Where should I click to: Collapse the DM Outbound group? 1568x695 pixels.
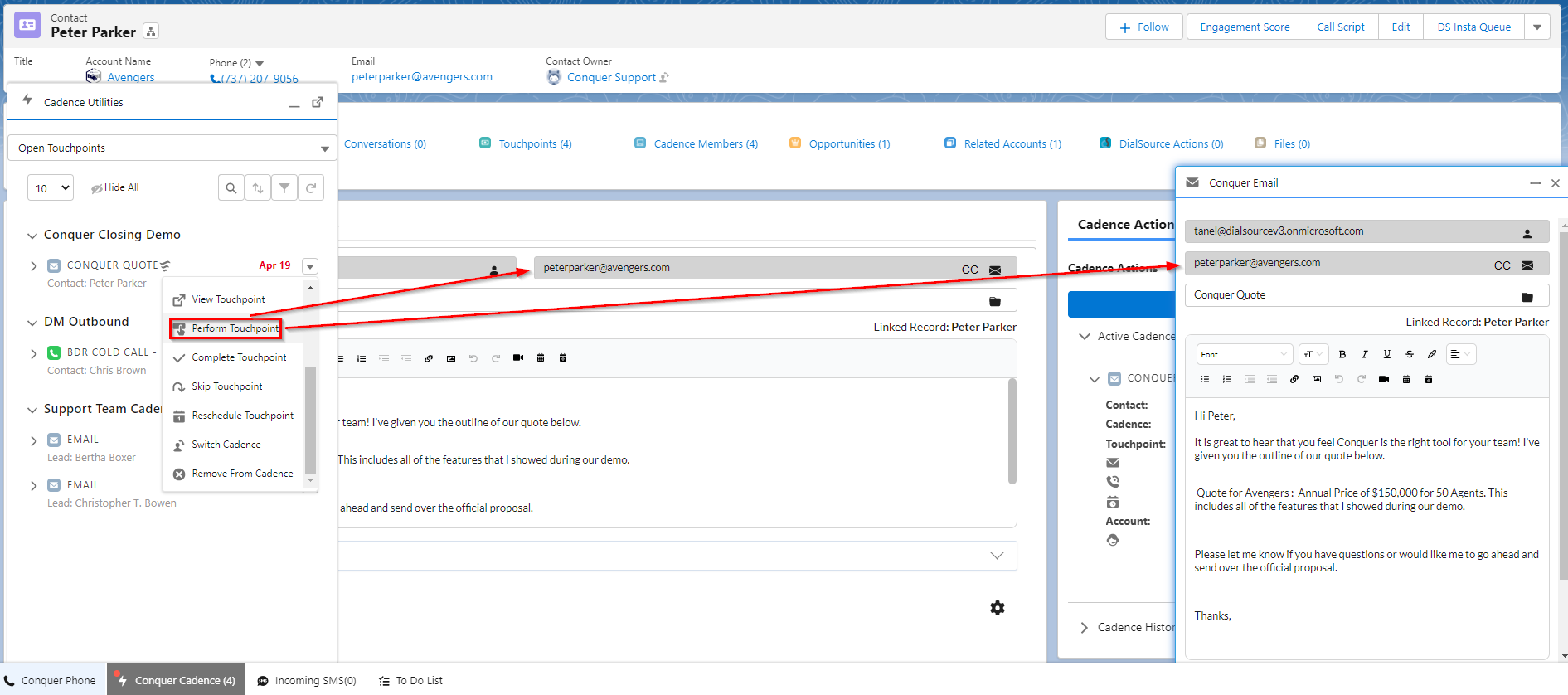[x=32, y=323]
